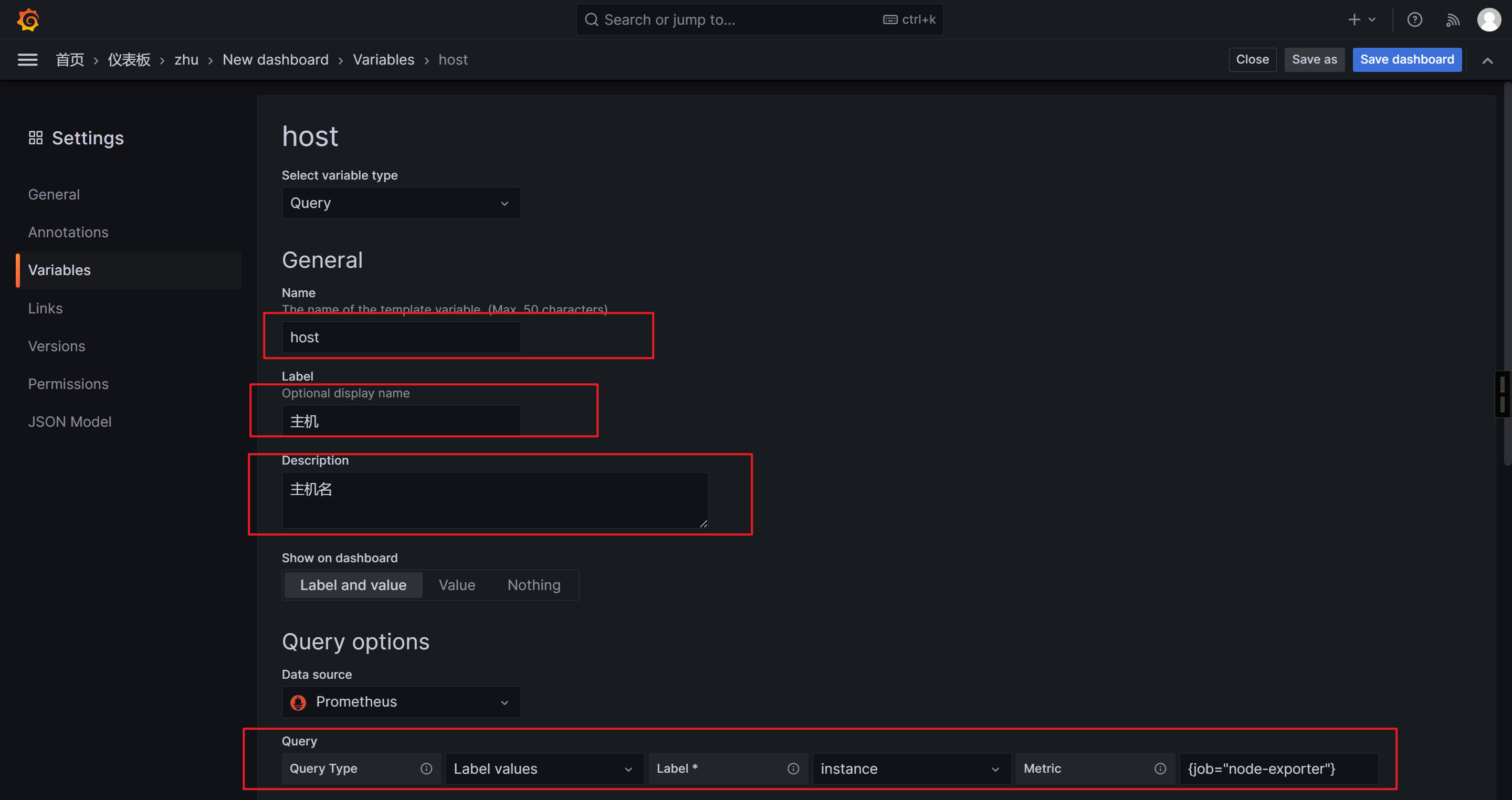Screen dimensions: 1512x800
Task: Expand the Prometheus data source dropdown
Action: pos(401,702)
